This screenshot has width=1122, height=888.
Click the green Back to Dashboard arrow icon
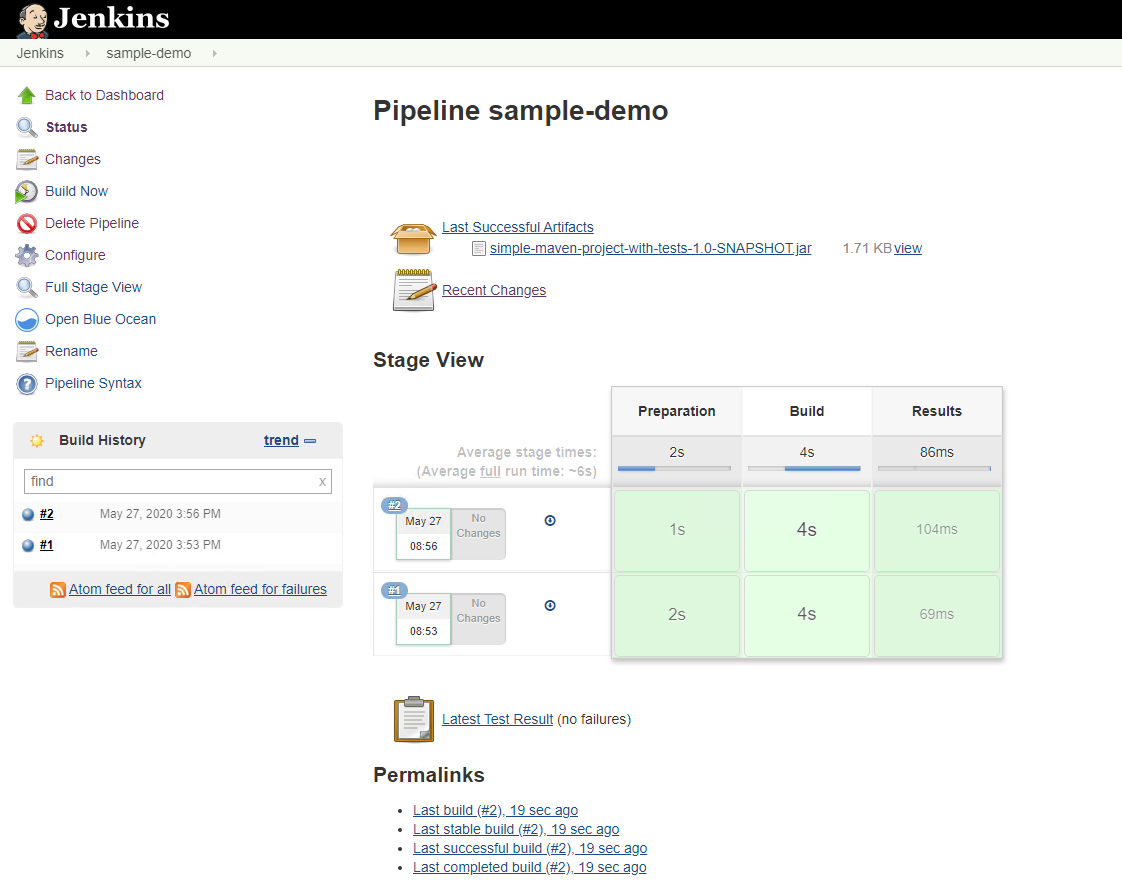(26, 95)
